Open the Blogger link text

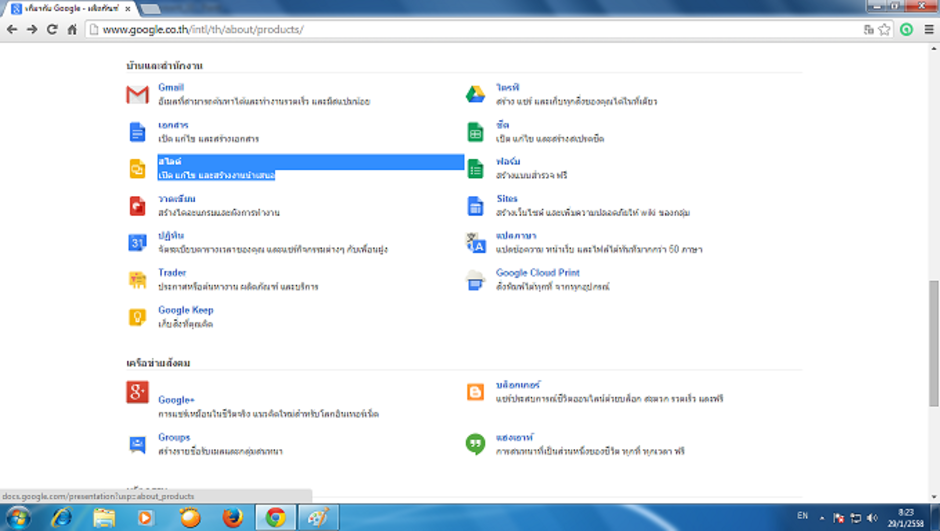[x=518, y=385]
